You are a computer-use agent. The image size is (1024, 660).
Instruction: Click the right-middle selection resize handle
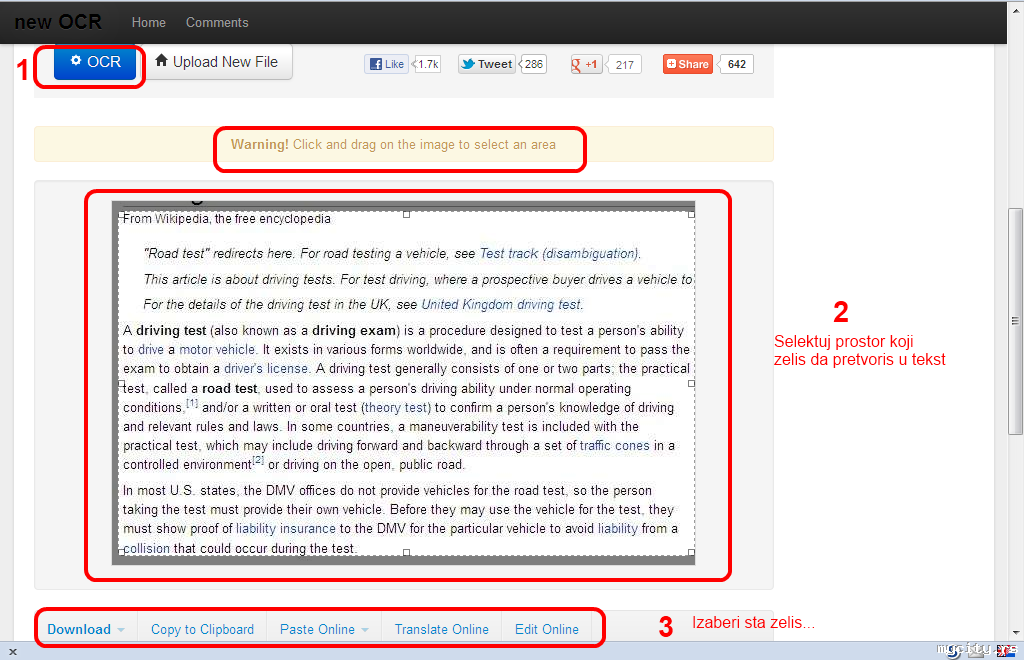pos(691,384)
